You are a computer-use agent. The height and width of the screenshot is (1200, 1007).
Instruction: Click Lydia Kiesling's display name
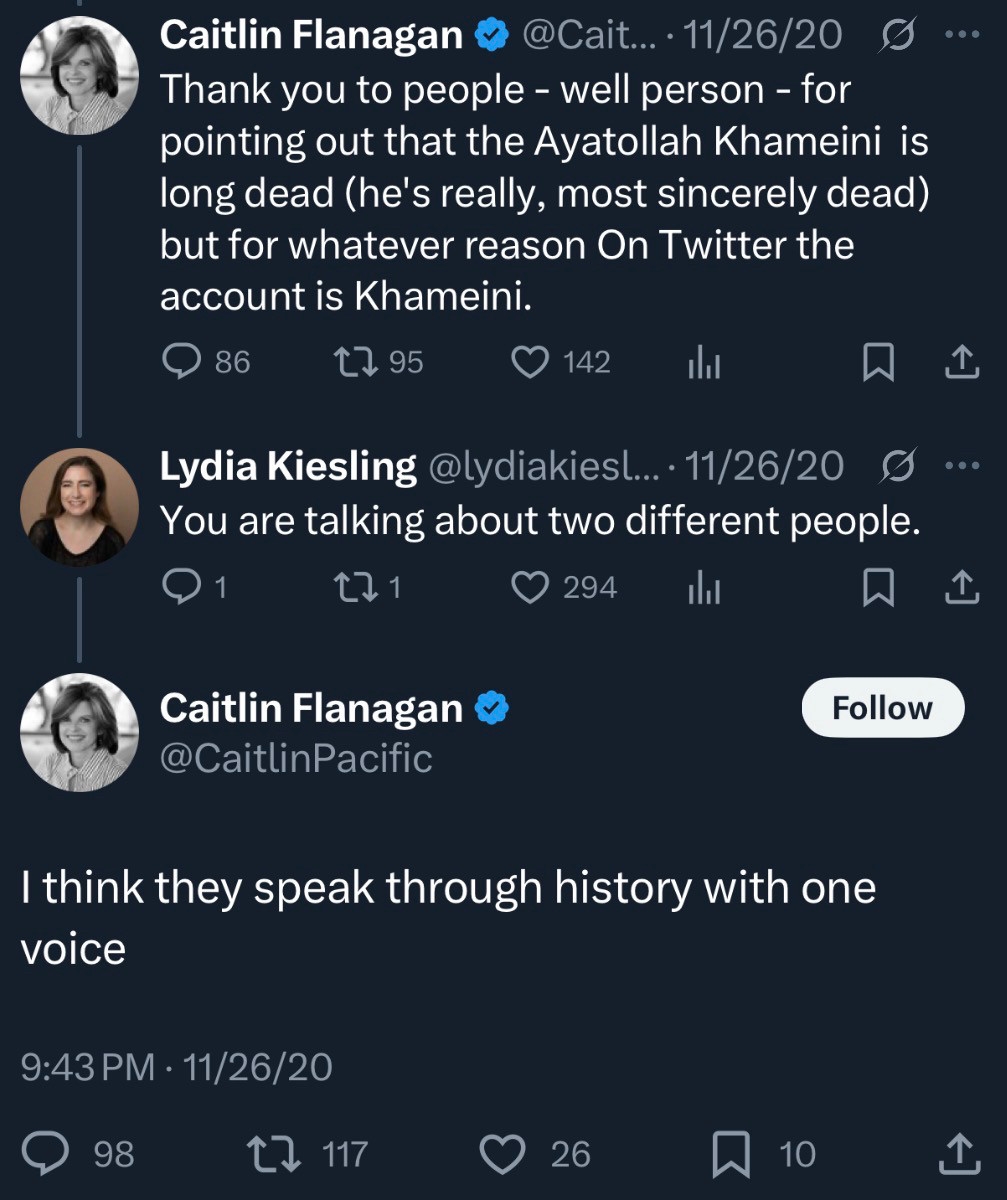tap(288, 466)
